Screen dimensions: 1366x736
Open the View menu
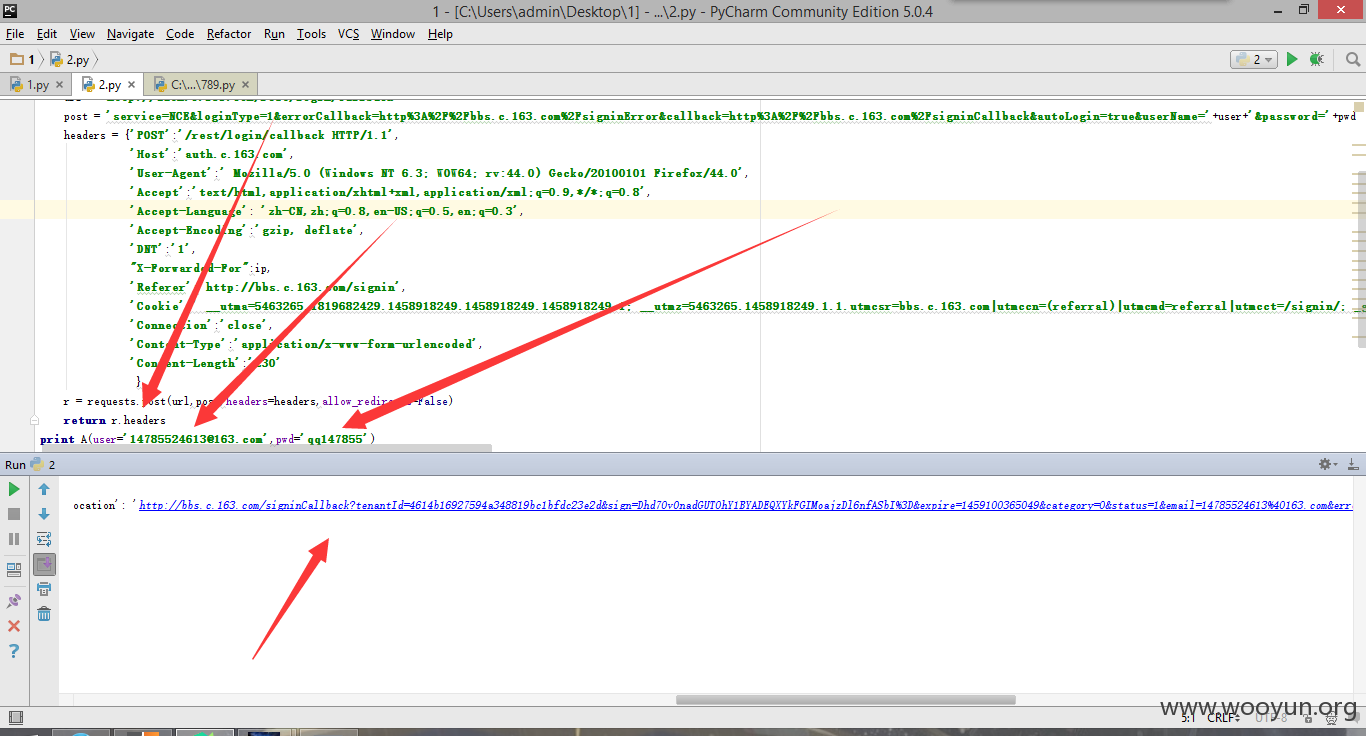click(x=83, y=34)
